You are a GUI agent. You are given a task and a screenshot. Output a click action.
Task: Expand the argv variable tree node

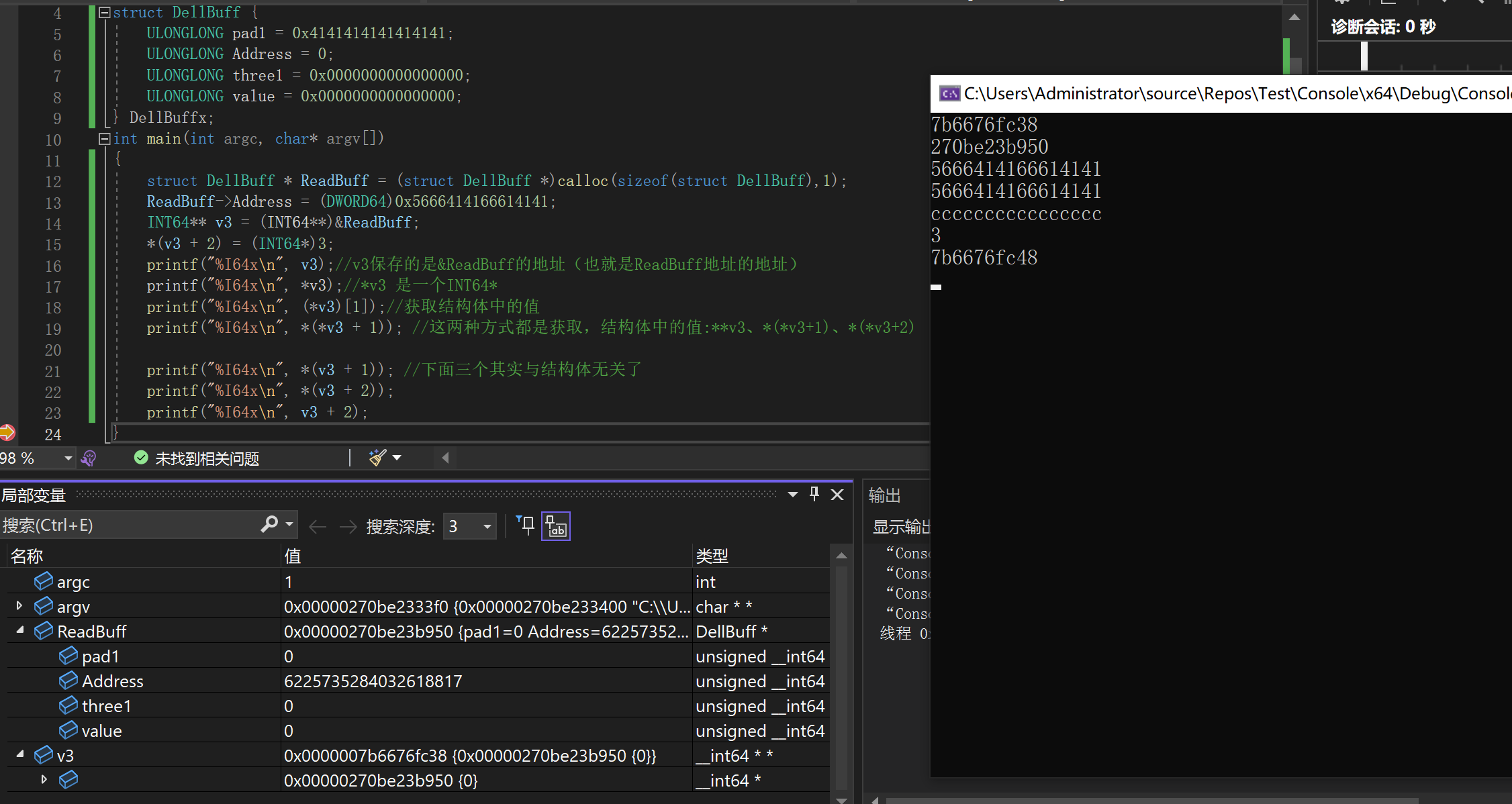(x=19, y=606)
